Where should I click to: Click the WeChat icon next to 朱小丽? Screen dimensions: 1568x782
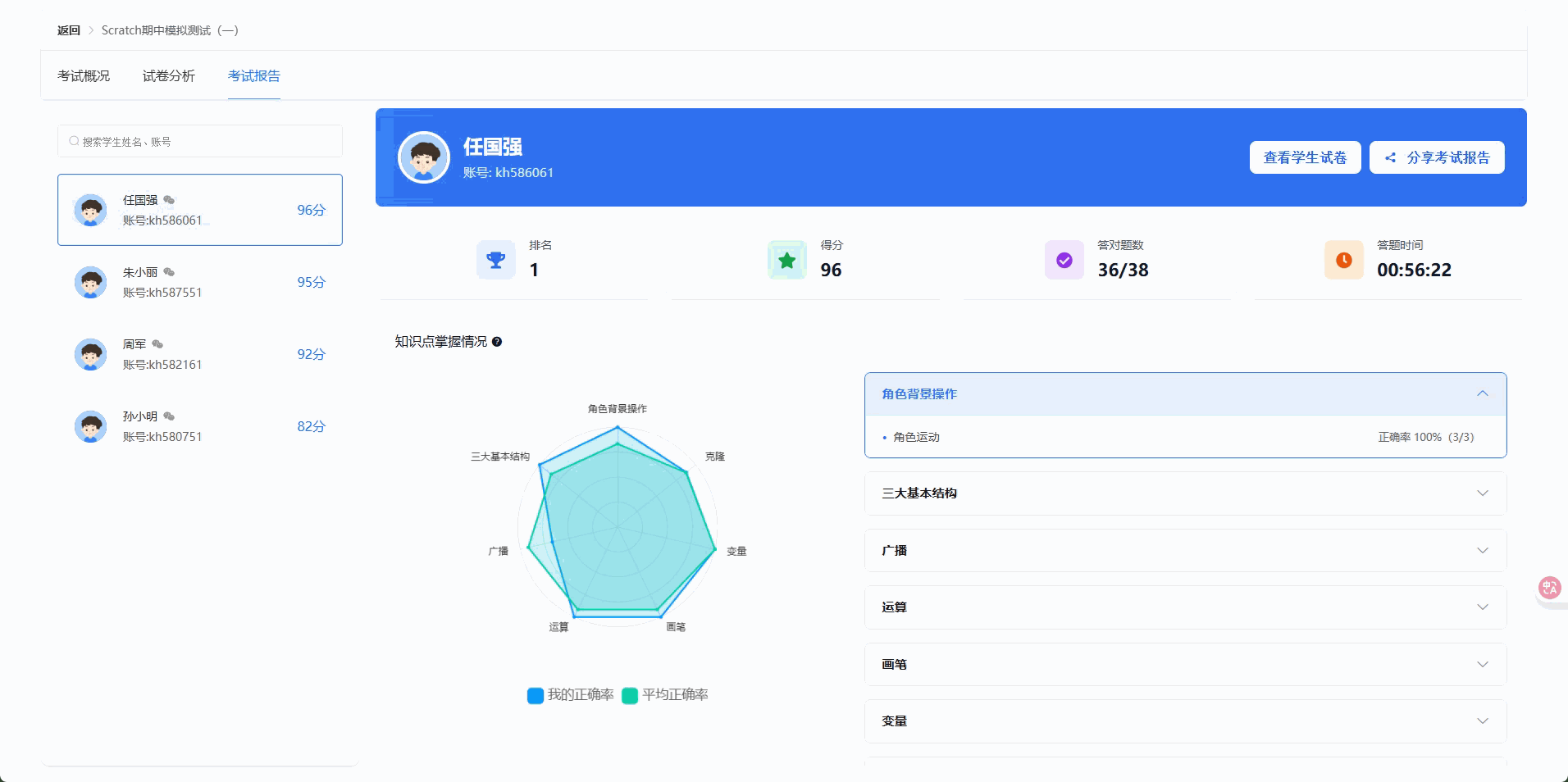pos(169,272)
